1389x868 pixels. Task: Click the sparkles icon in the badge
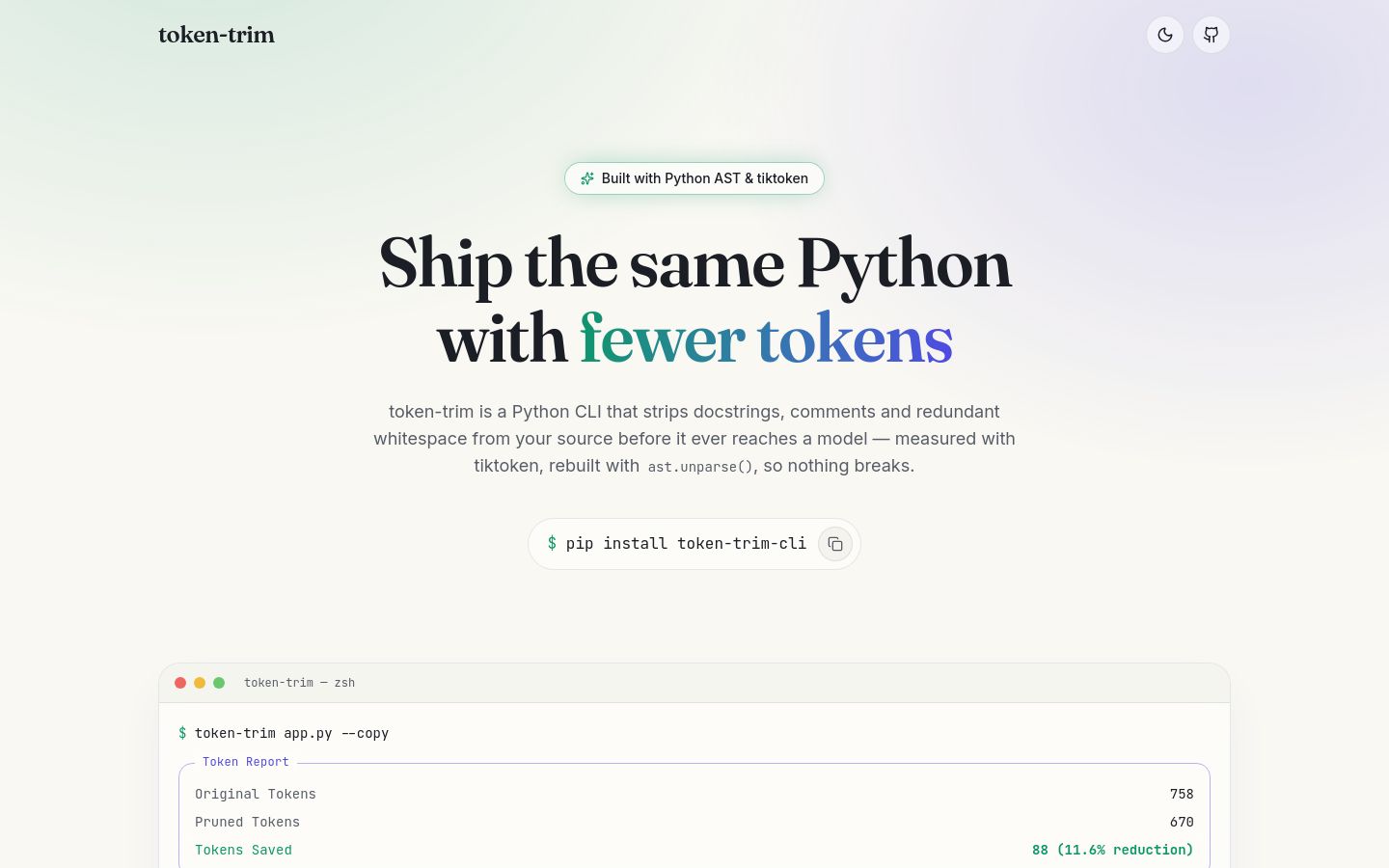coord(586,178)
